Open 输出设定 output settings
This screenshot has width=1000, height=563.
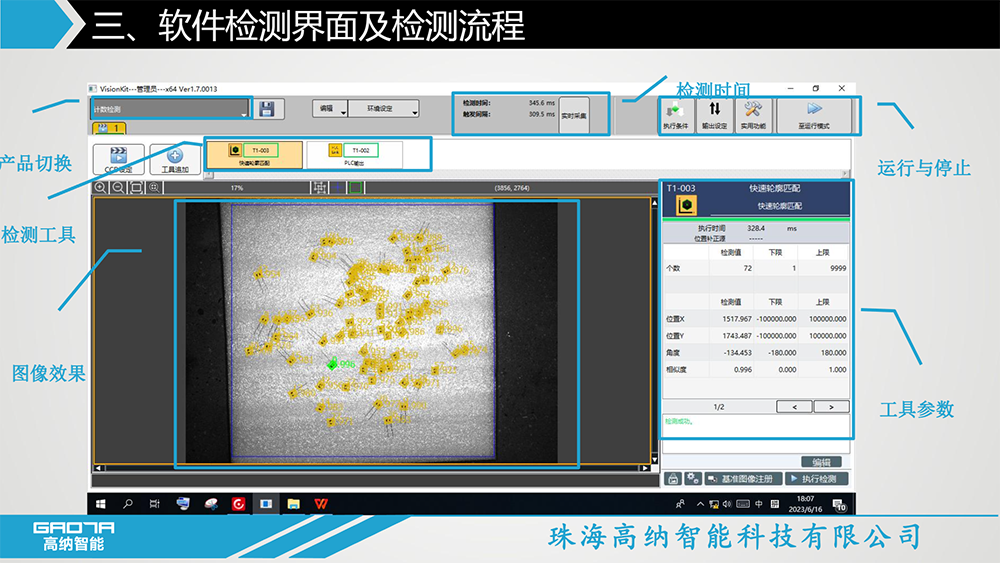point(714,114)
